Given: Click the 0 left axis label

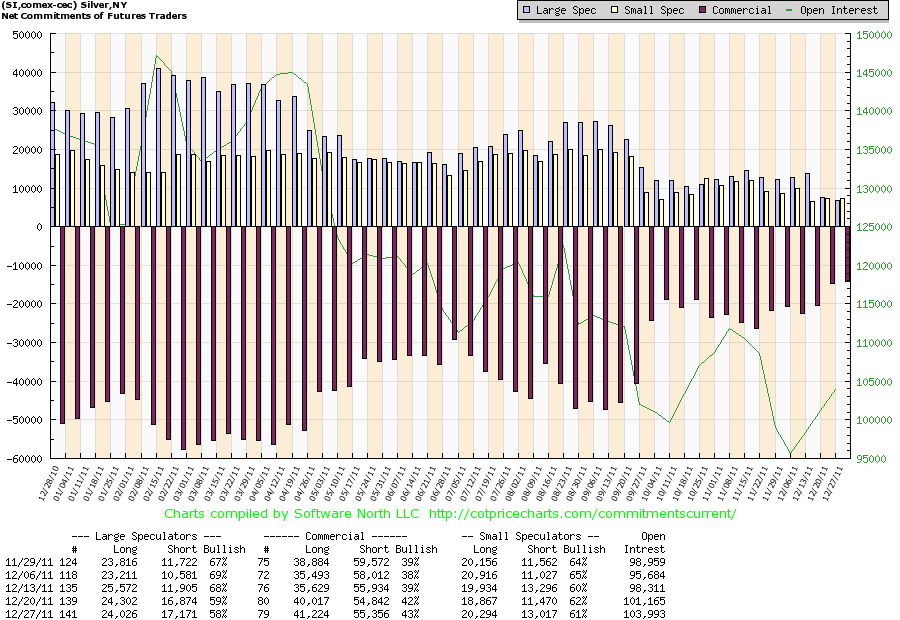Looking at the screenshot, I should pyautogui.click(x=40, y=227).
